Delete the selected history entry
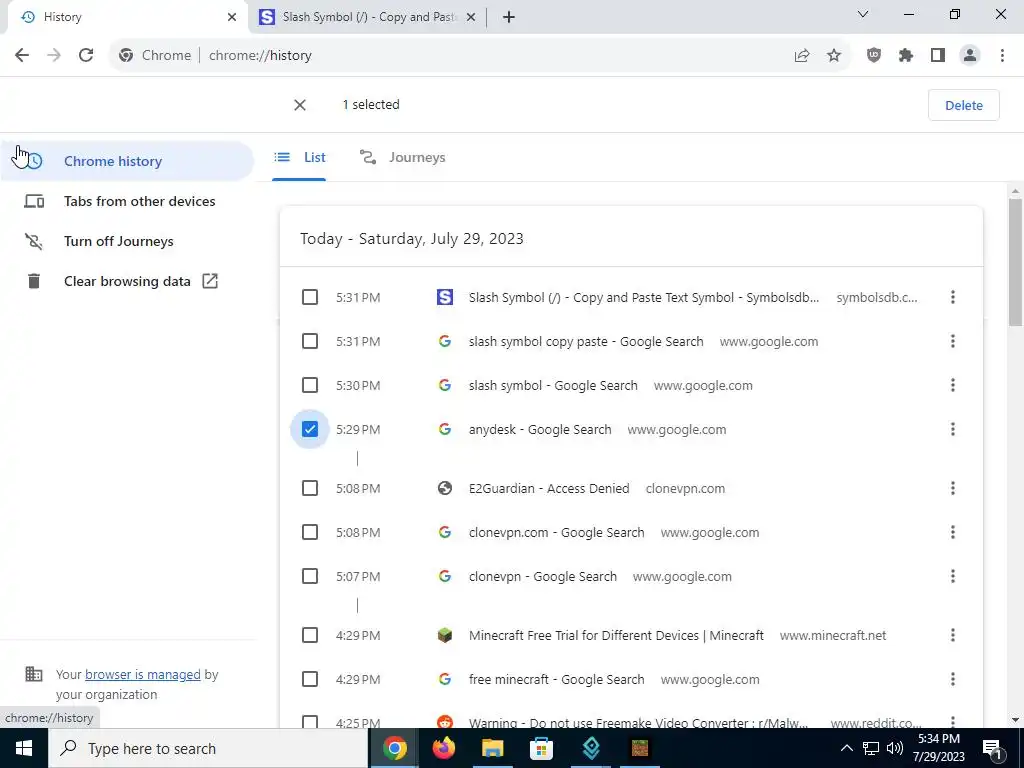Screen dimensions: 1024x768 [963, 105]
